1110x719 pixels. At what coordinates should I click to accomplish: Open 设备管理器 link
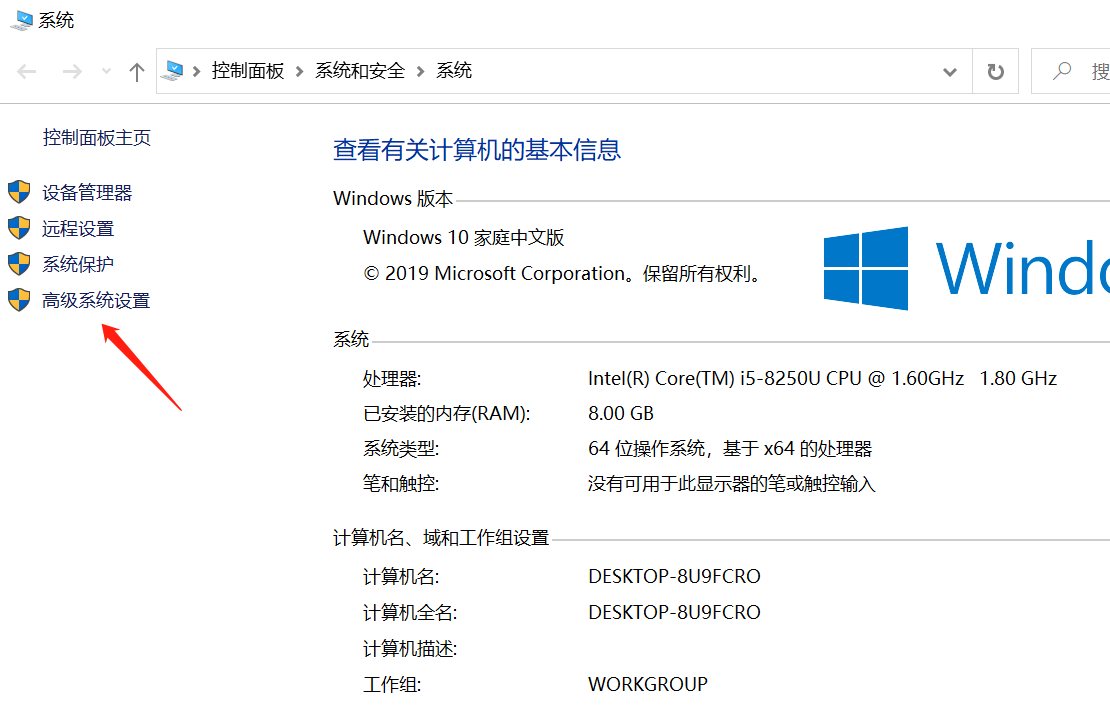(87, 192)
